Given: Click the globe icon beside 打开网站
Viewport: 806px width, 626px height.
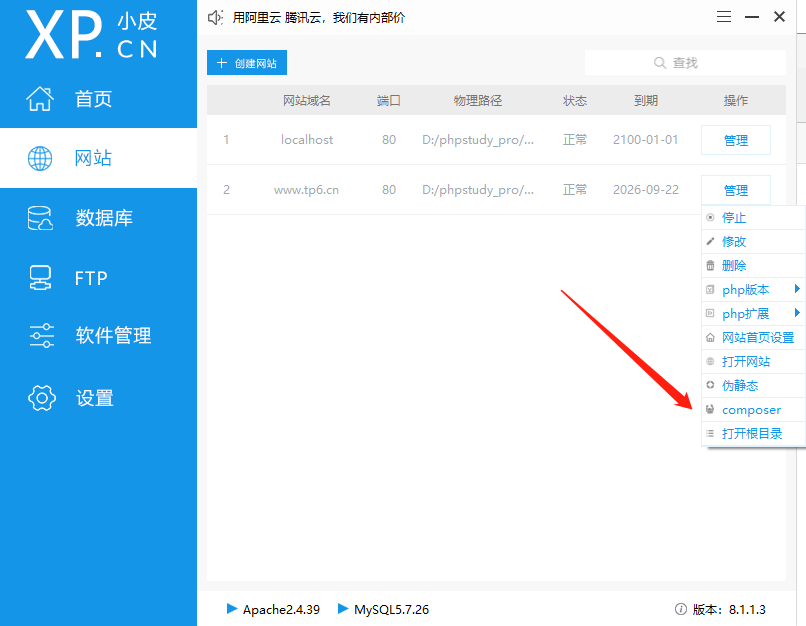Looking at the screenshot, I should (710, 361).
